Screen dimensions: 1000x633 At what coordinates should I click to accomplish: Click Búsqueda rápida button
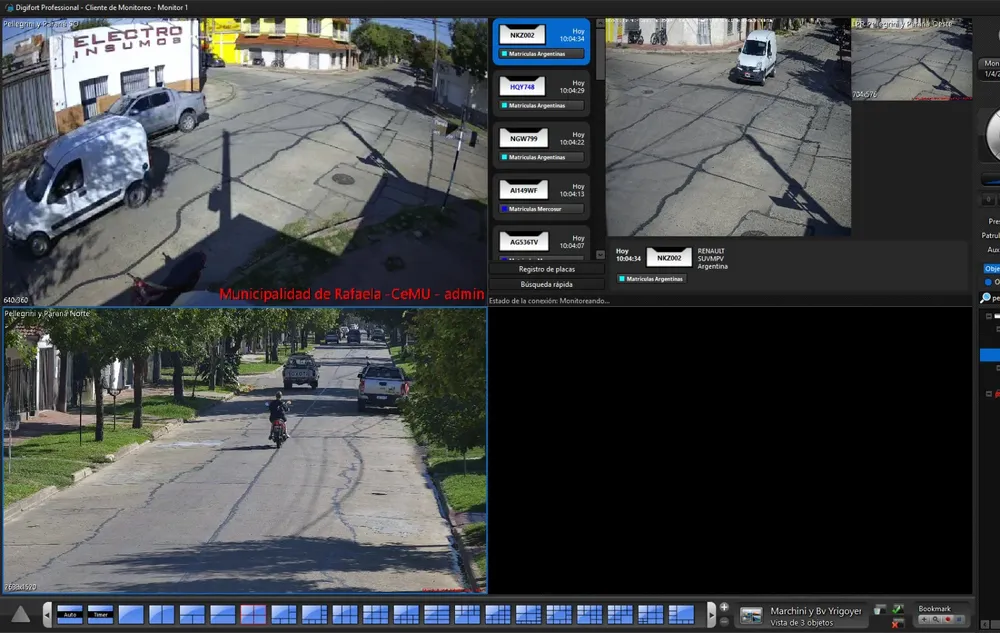[x=546, y=285]
